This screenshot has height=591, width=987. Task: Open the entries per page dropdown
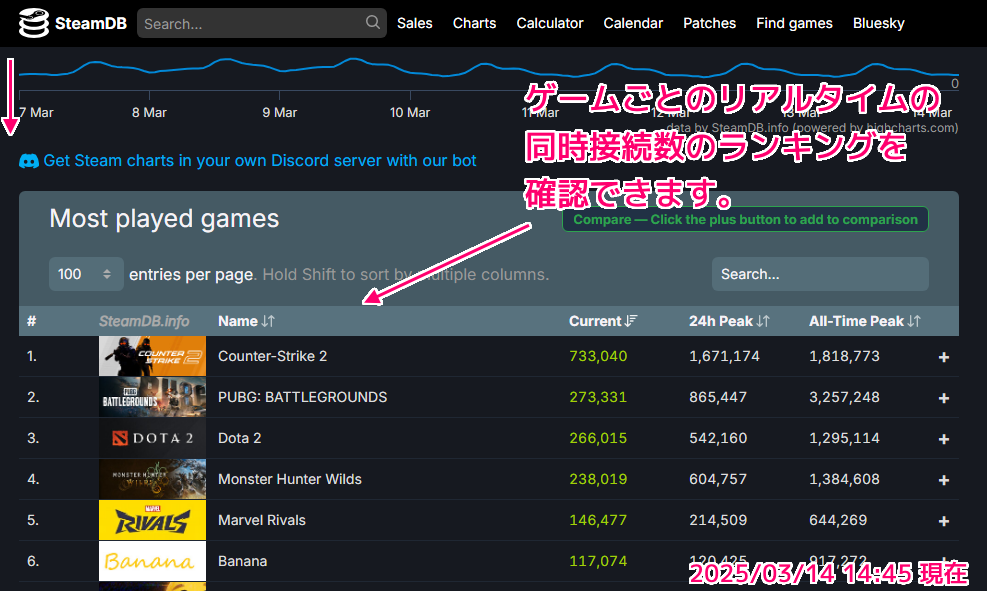(86, 274)
